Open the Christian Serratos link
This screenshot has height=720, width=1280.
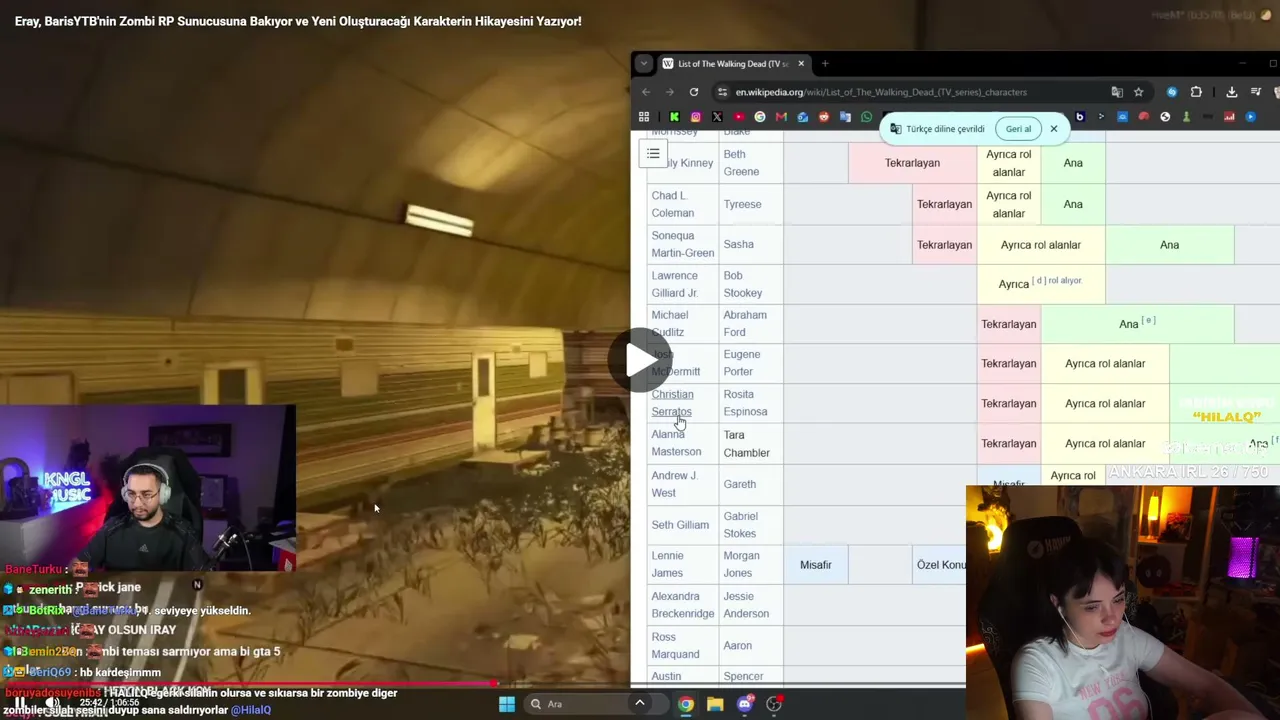[x=672, y=403]
